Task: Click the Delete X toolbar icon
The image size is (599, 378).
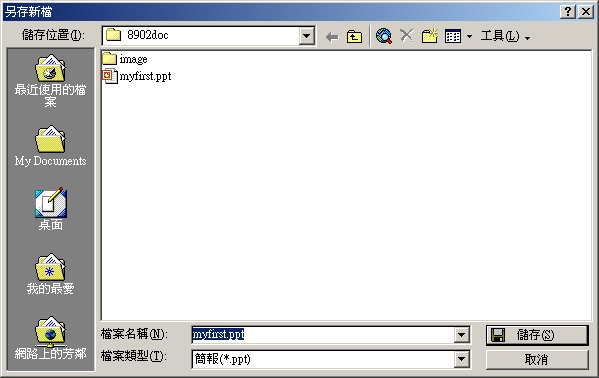Action: pos(406,36)
